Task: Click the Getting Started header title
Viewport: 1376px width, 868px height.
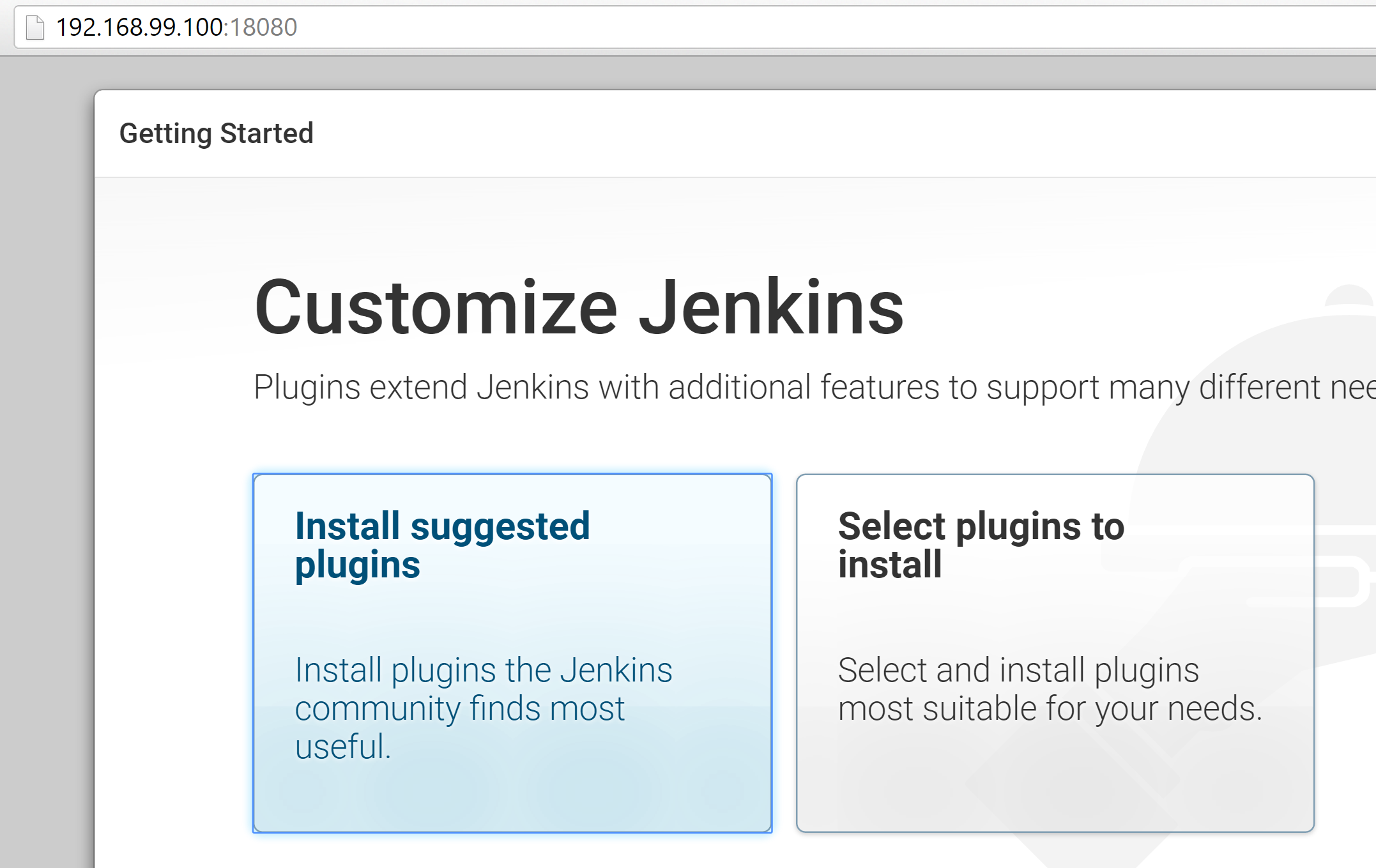Action: 216,133
